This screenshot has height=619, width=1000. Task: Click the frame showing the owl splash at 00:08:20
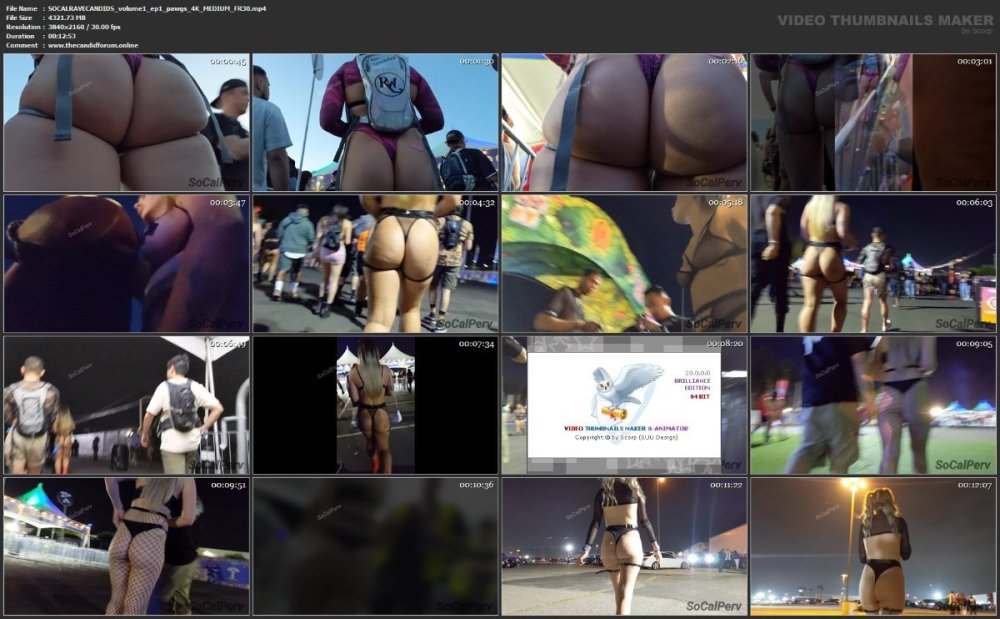pos(624,405)
